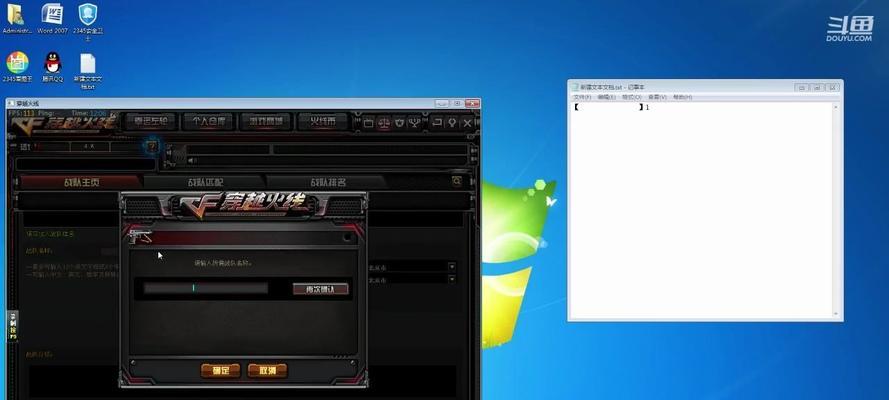Click the 再次确认 re-confirm button in dialog
The image size is (889, 400).
click(x=320, y=289)
